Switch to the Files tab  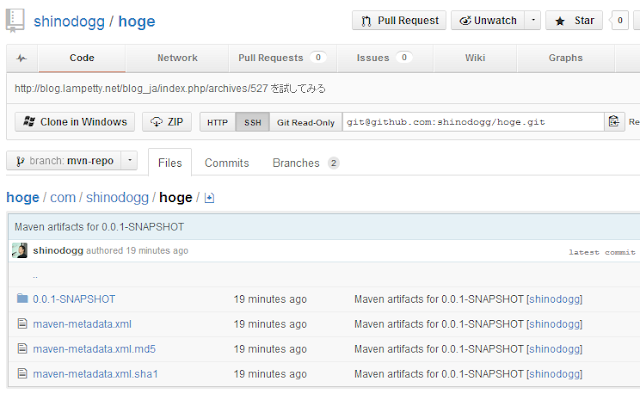(170, 163)
